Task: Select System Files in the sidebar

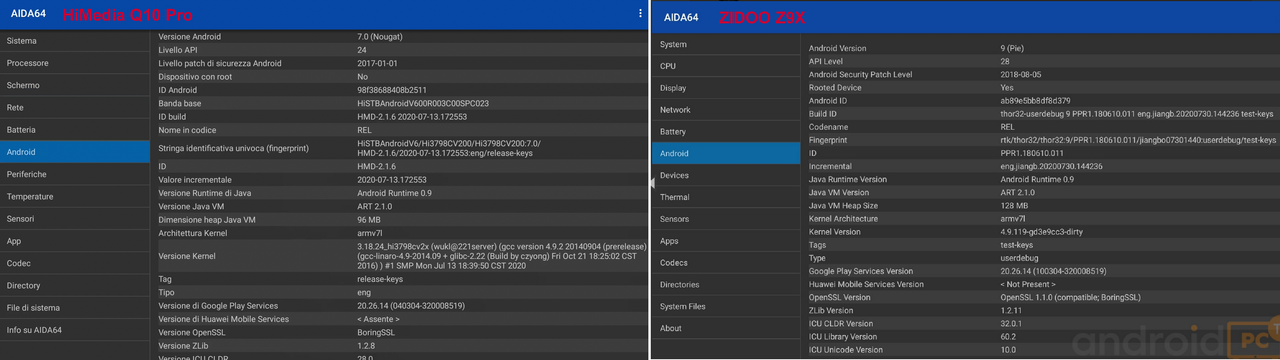Action: (x=725, y=307)
